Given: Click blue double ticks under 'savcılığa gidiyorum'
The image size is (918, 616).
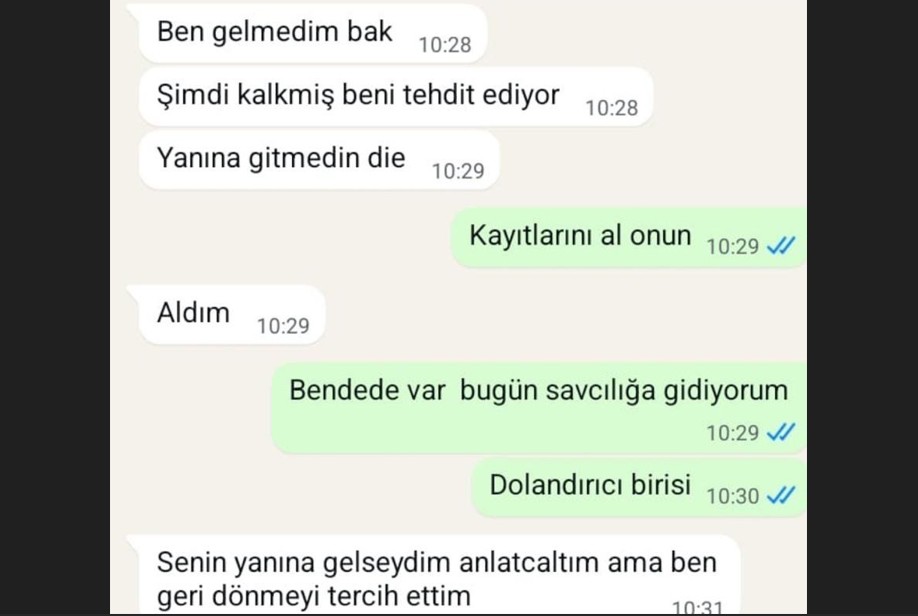Looking at the screenshot, I should tap(781, 432).
